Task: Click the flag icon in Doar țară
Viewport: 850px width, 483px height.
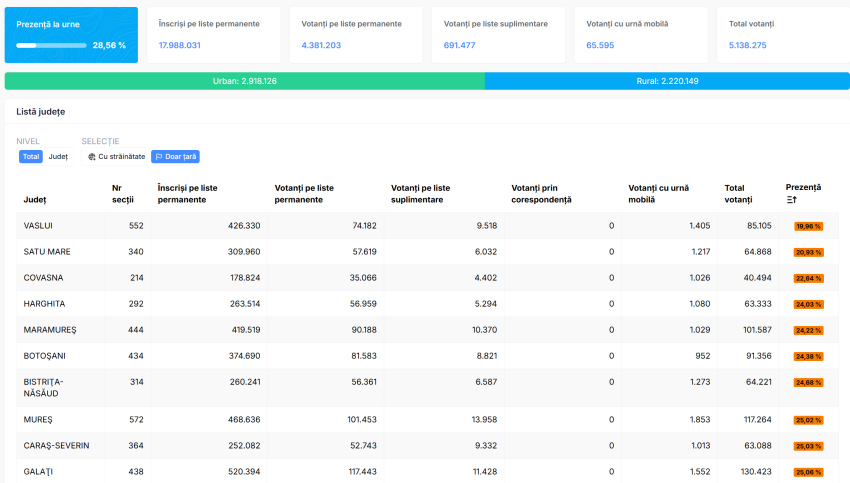Action: 159,157
